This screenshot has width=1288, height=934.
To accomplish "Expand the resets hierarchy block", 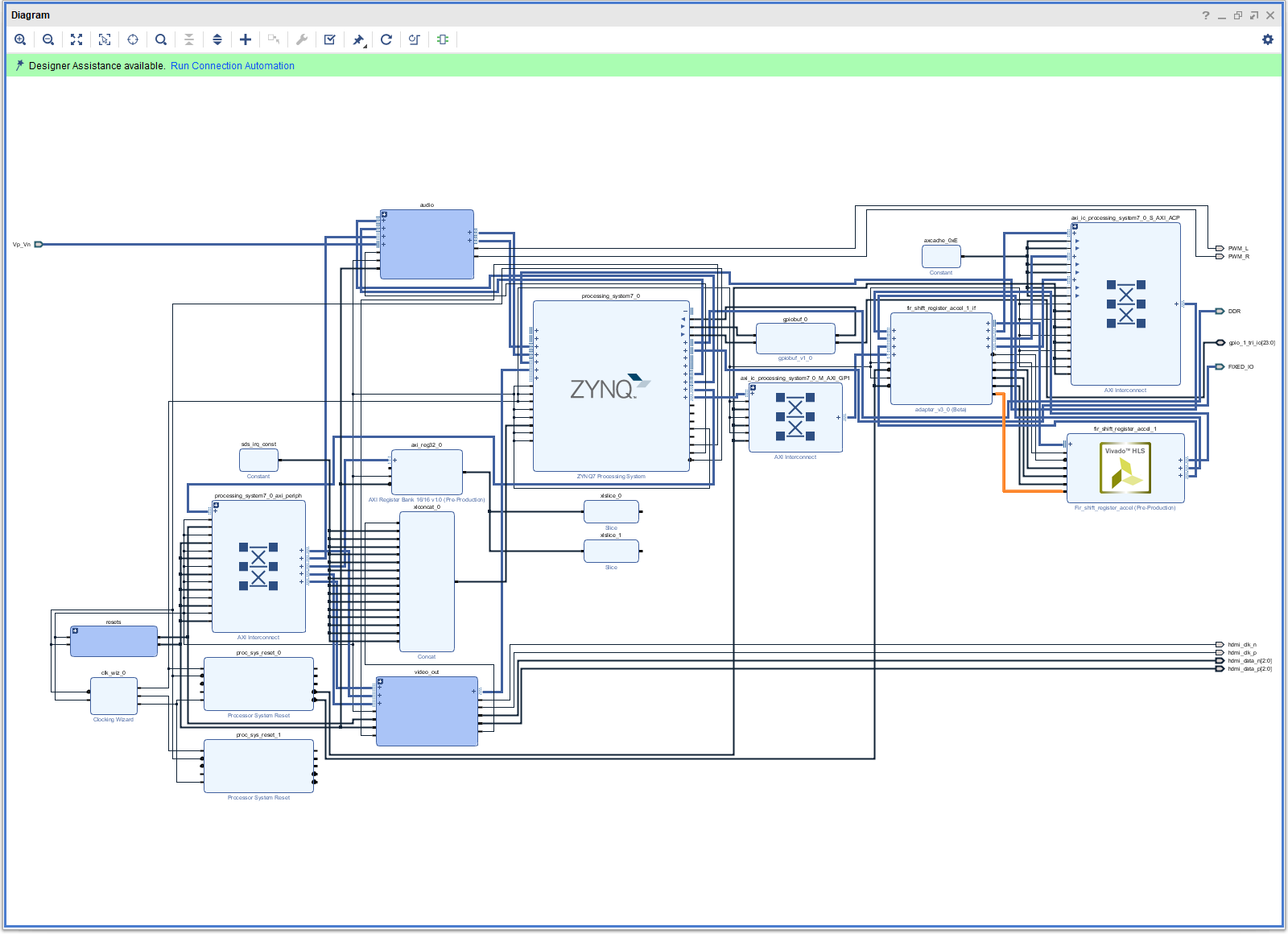I will click(x=75, y=630).
